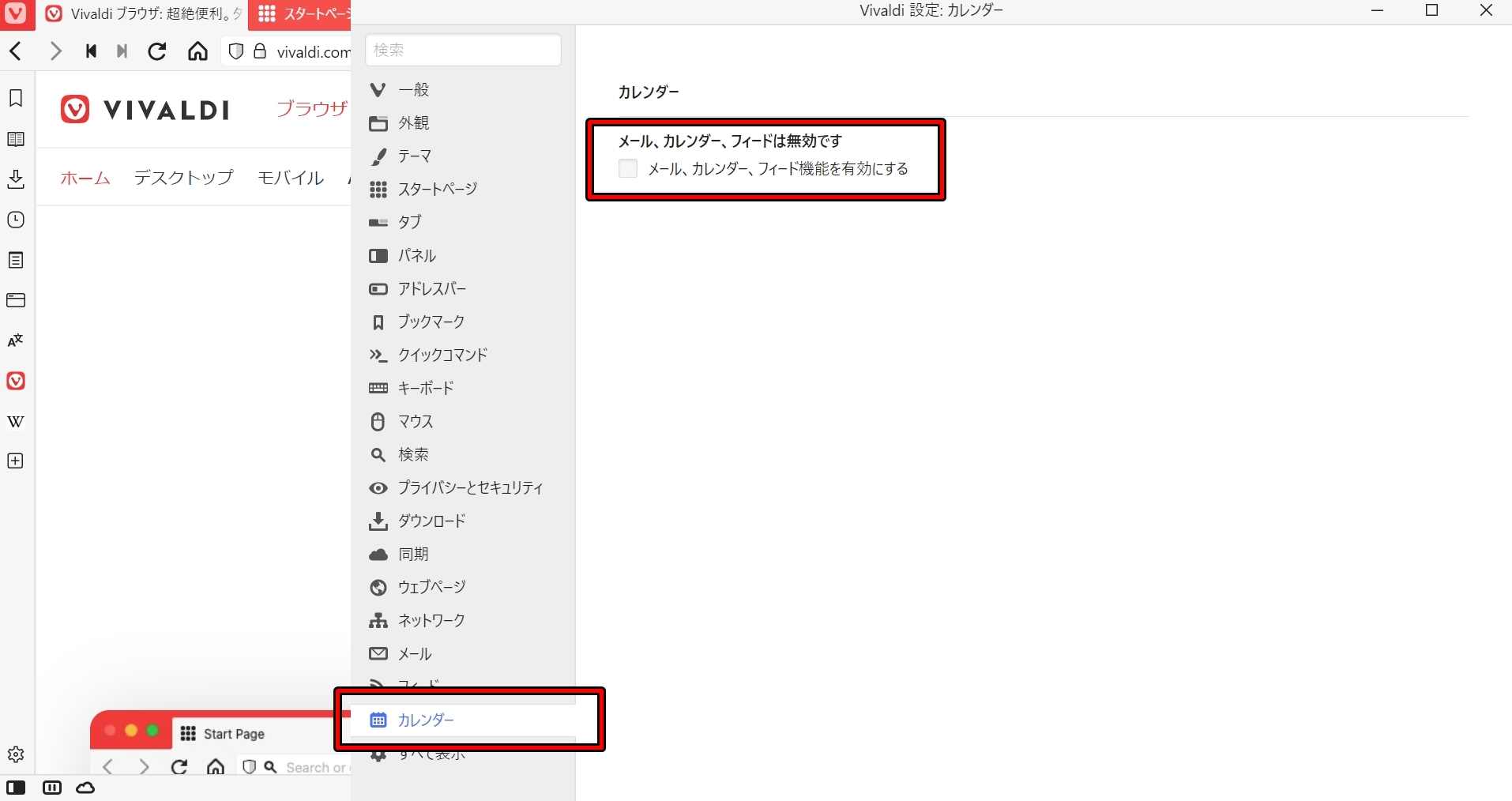Click the ホーム link on the webpage
This screenshot has height=801, width=1512.
[x=85, y=178]
